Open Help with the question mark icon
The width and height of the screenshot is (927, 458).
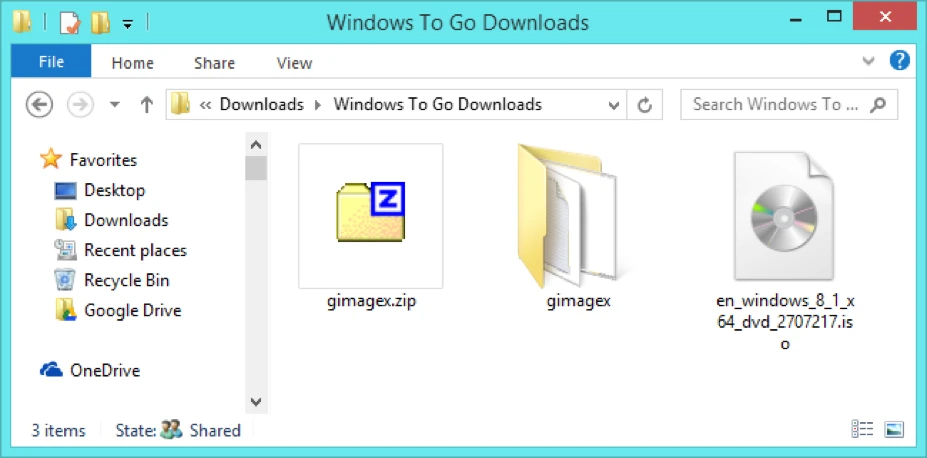(899, 60)
